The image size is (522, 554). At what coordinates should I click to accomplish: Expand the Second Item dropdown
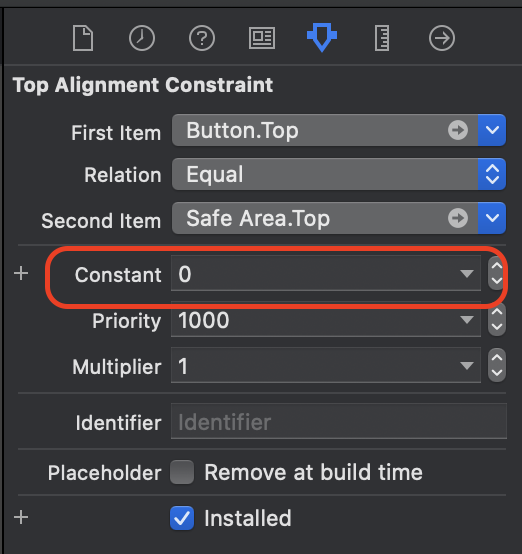click(492, 218)
